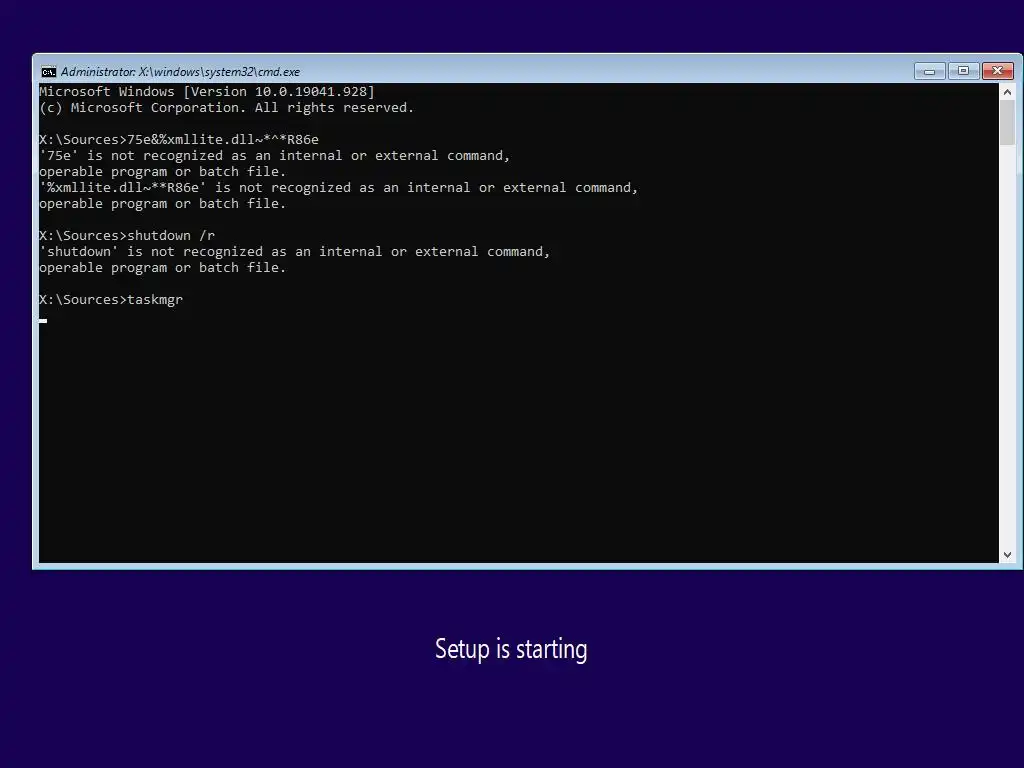Viewport: 1024px width, 768px height.
Task: Click the "(c) Microsoft Corporation. All rights reserved." line
Action: [x=227, y=108]
